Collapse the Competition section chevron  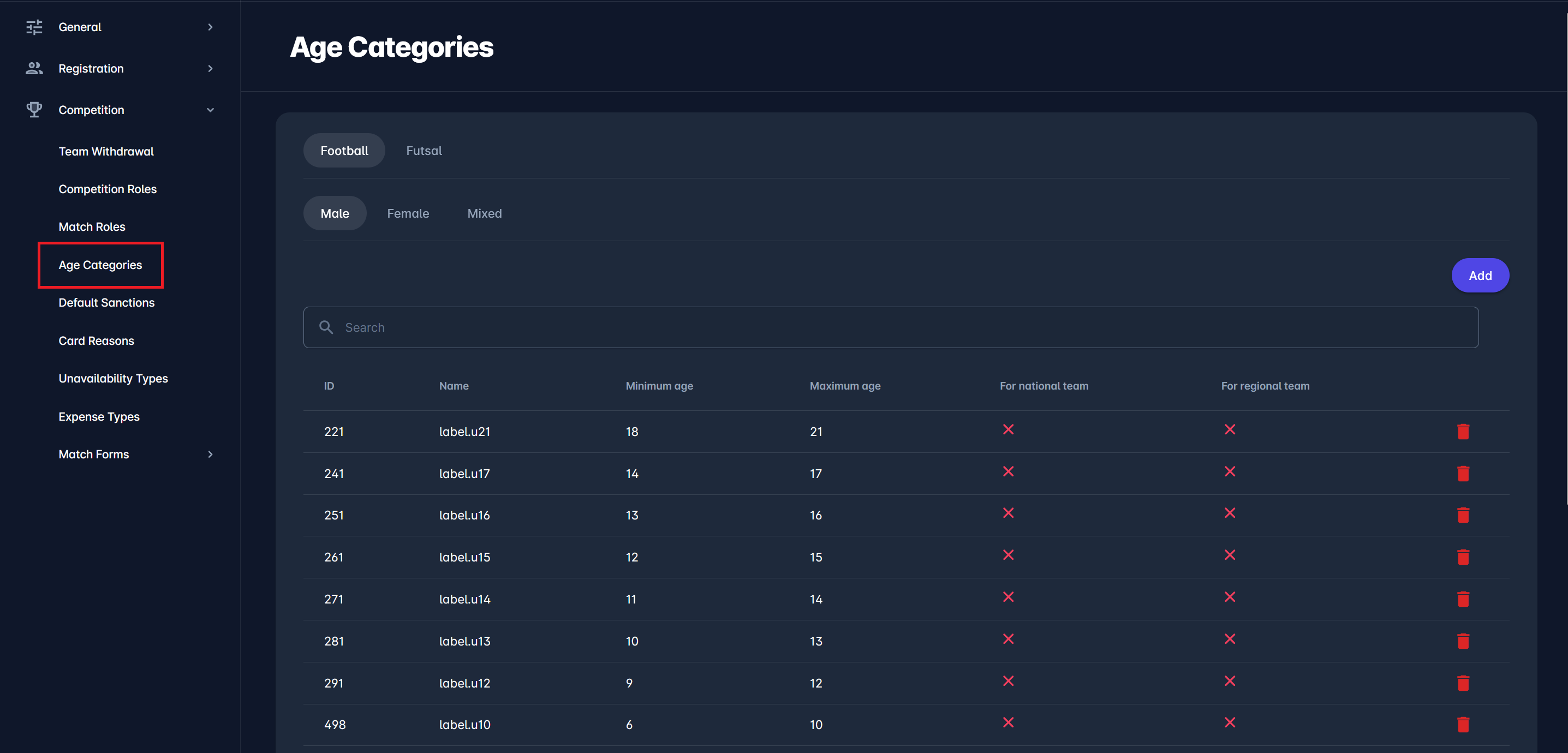pyautogui.click(x=210, y=110)
